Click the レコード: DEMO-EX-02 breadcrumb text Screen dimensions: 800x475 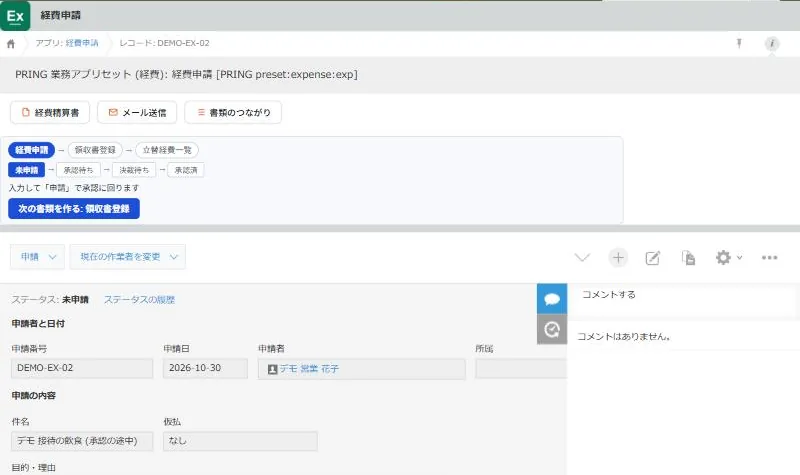pyautogui.click(x=164, y=43)
